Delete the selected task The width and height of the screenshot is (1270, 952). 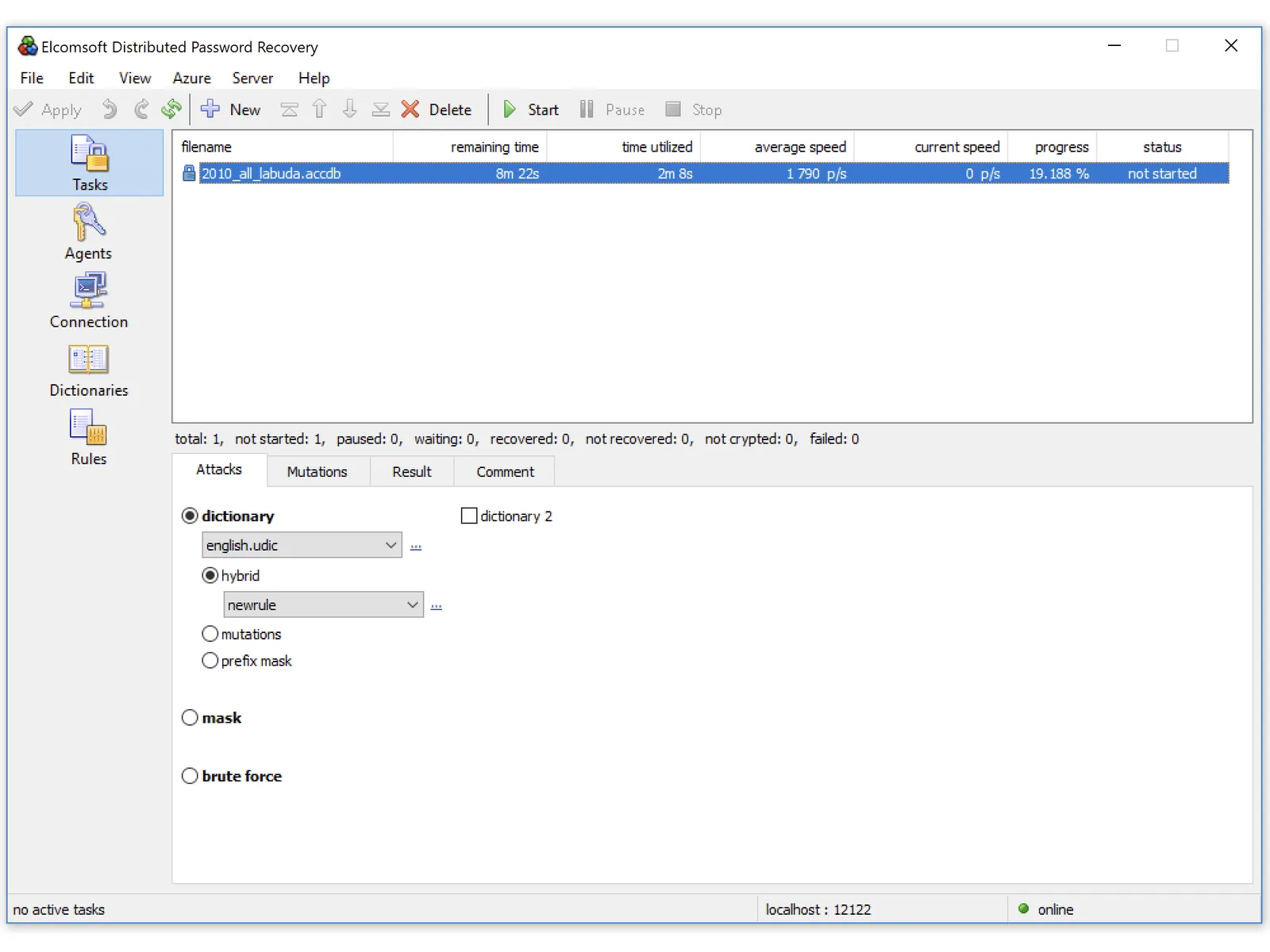(x=436, y=109)
